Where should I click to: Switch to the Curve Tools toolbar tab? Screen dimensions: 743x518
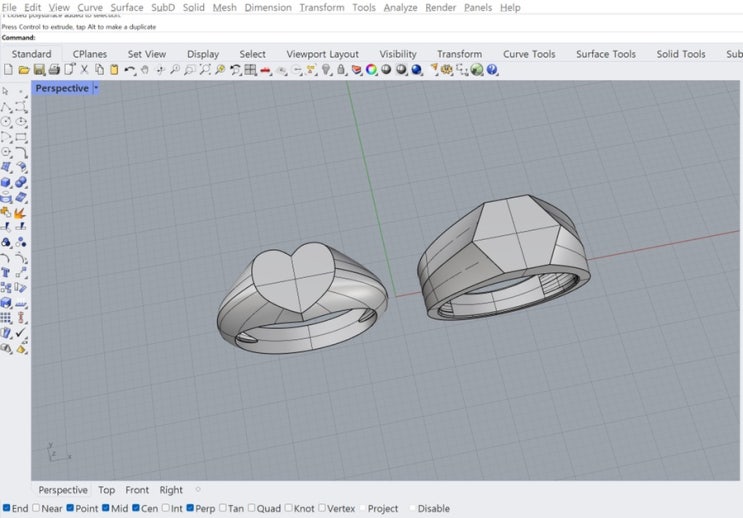click(529, 54)
